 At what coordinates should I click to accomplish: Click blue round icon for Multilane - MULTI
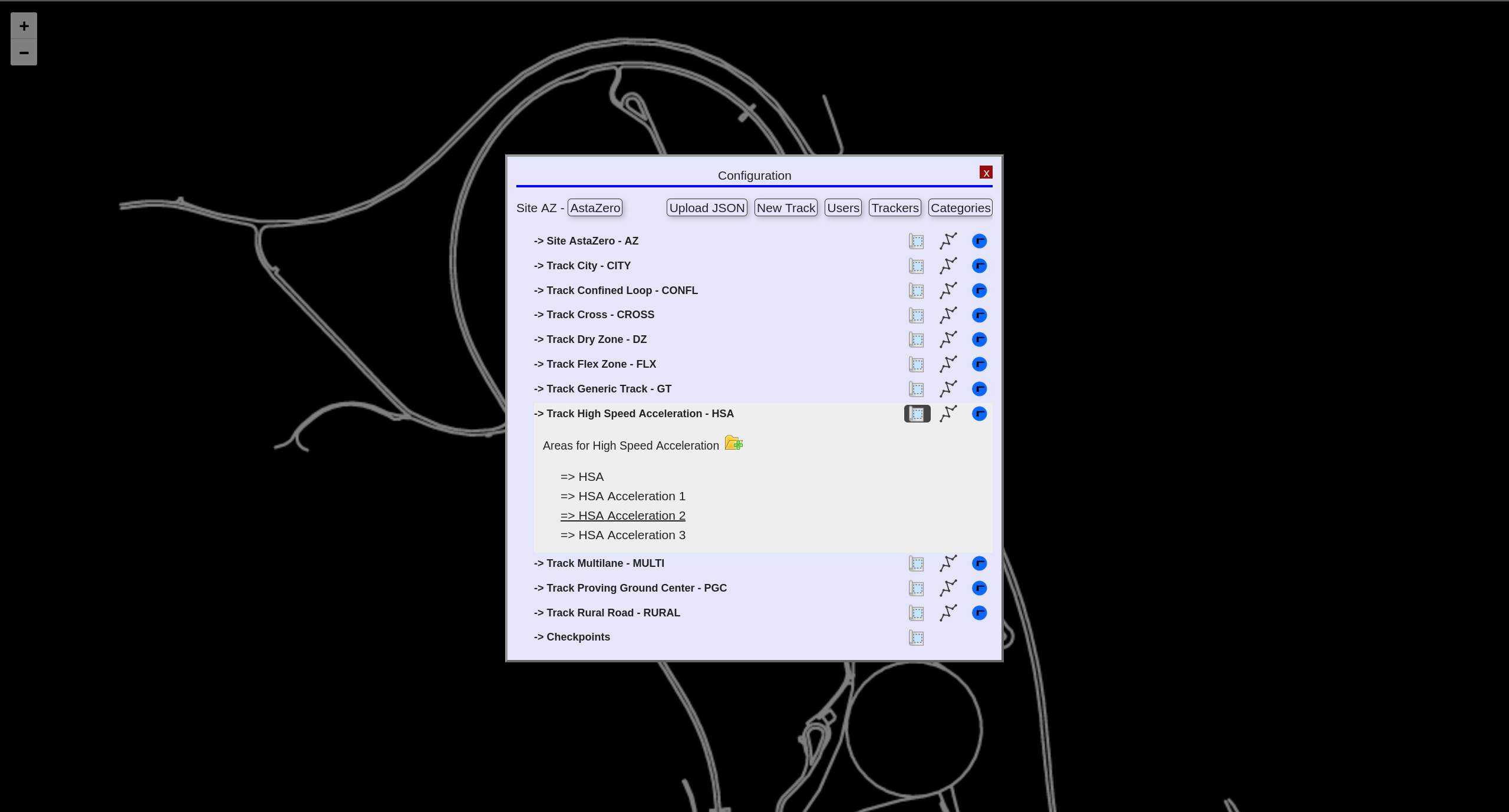(x=979, y=563)
